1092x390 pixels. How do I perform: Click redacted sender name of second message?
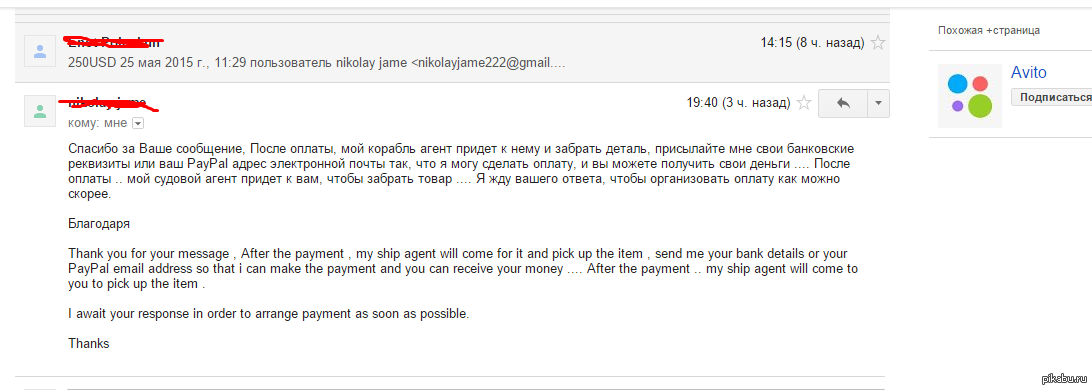click(108, 104)
